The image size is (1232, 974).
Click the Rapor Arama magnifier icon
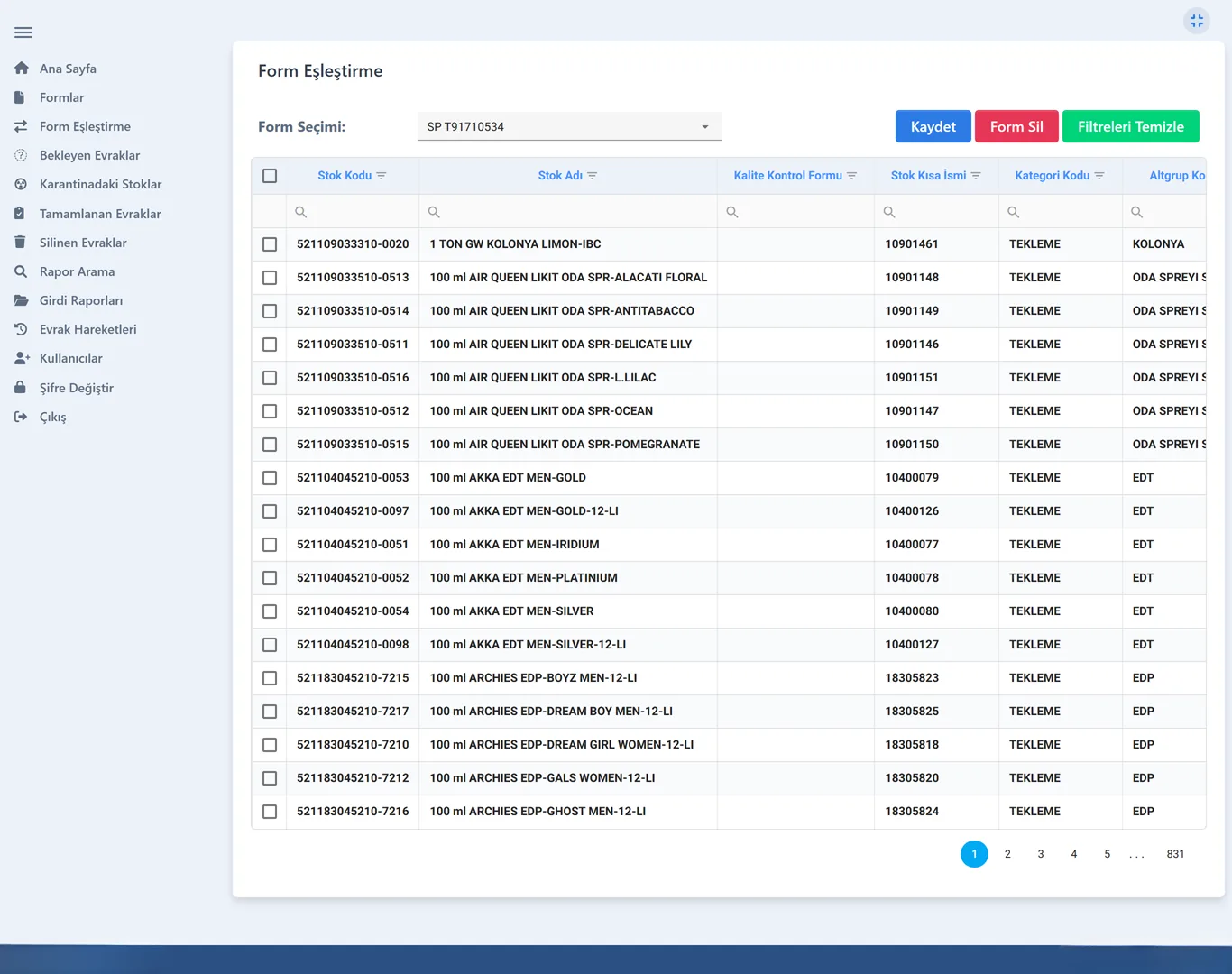(x=21, y=271)
